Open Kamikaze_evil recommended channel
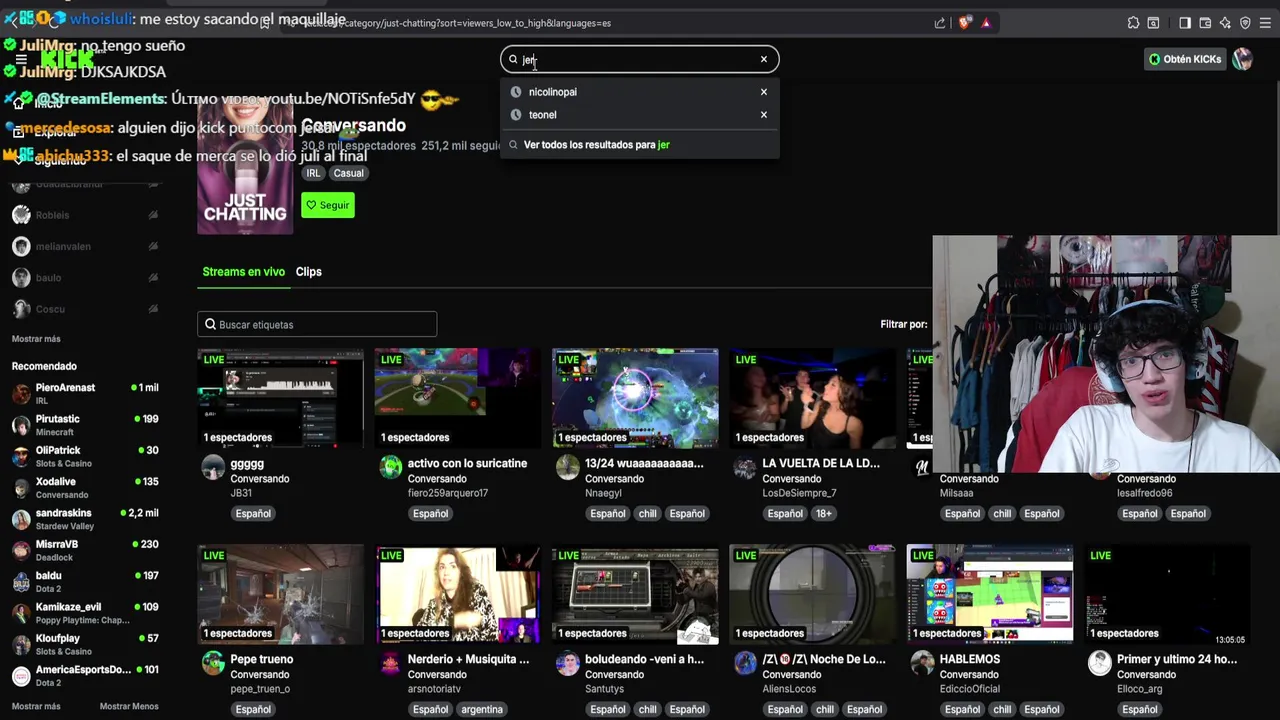1280x720 pixels. click(85, 613)
